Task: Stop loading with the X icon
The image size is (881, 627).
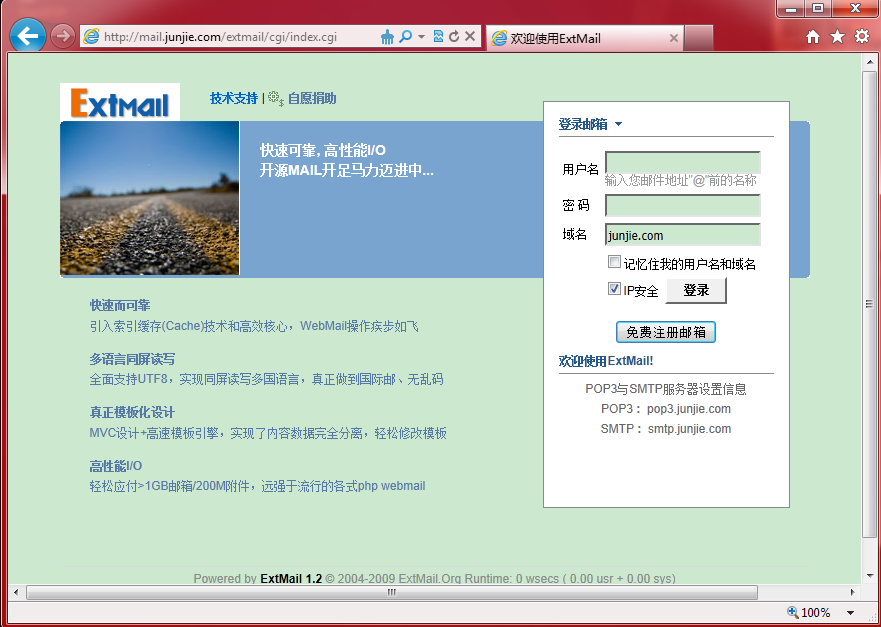Action: point(470,37)
